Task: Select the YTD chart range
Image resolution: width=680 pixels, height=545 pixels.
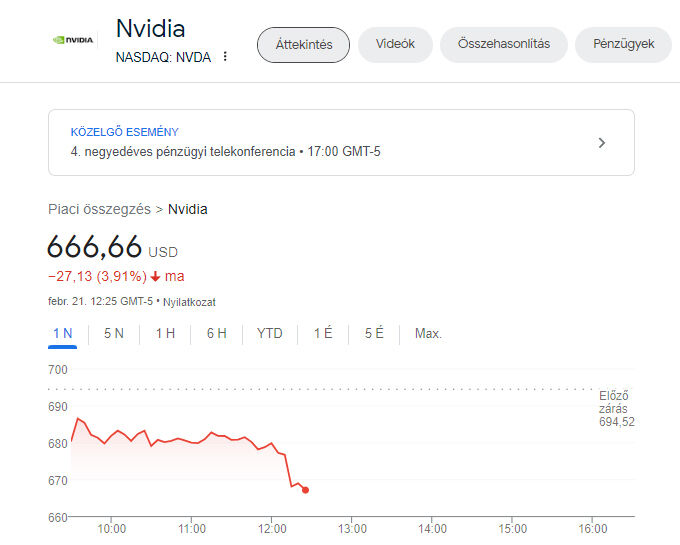Action: (x=269, y=333)
